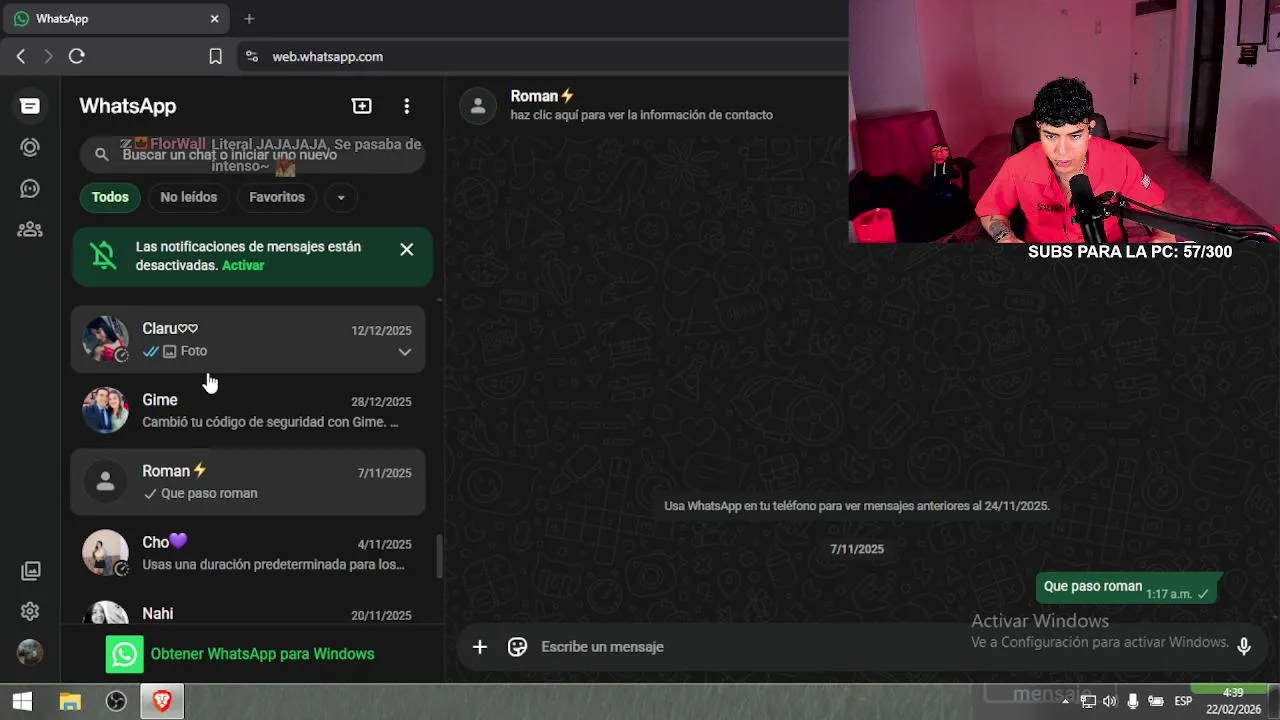This screenshot has width=1280, height=720.
Task: Open the media gallery sidebar icon
Action: 30,571
